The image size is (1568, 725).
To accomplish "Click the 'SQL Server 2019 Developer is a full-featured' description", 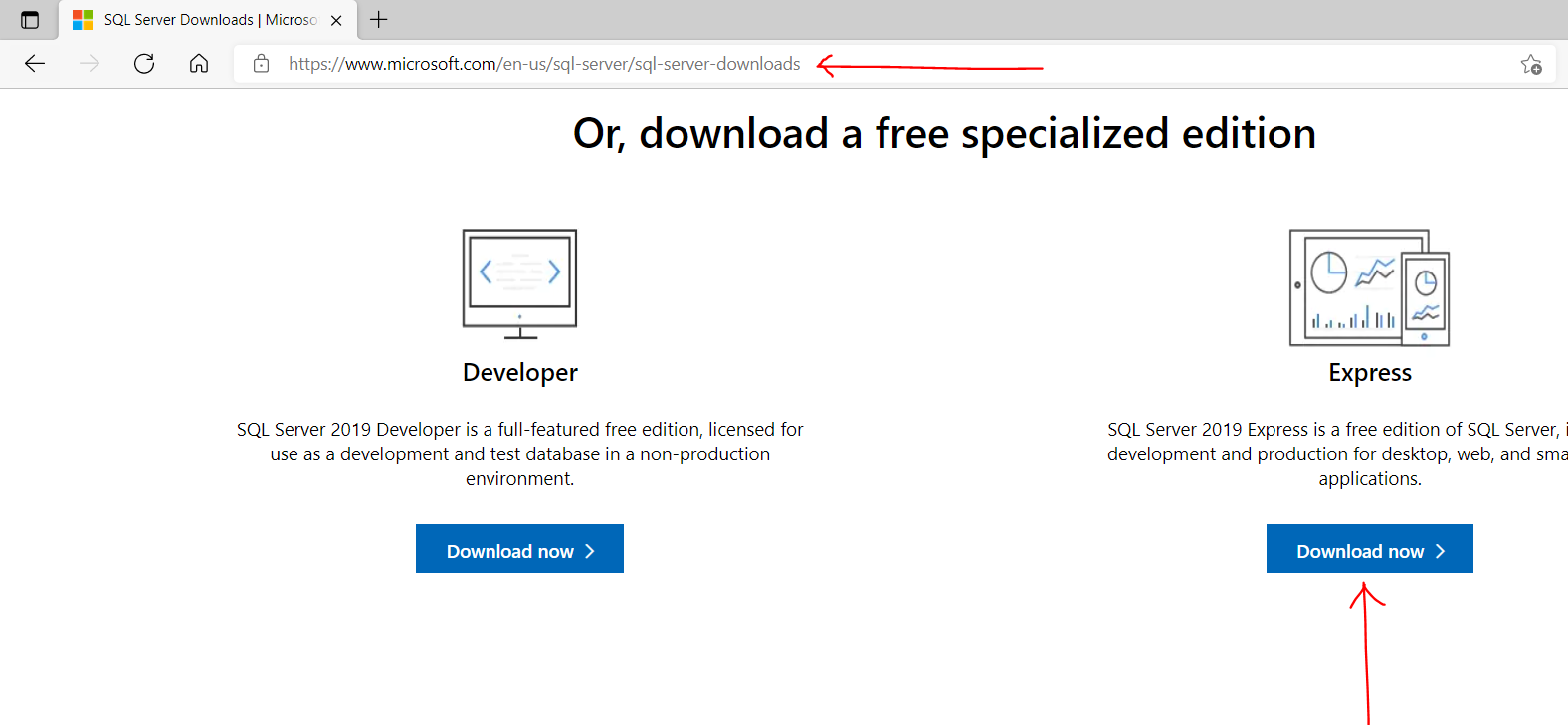I will click(x=519, y=453).
